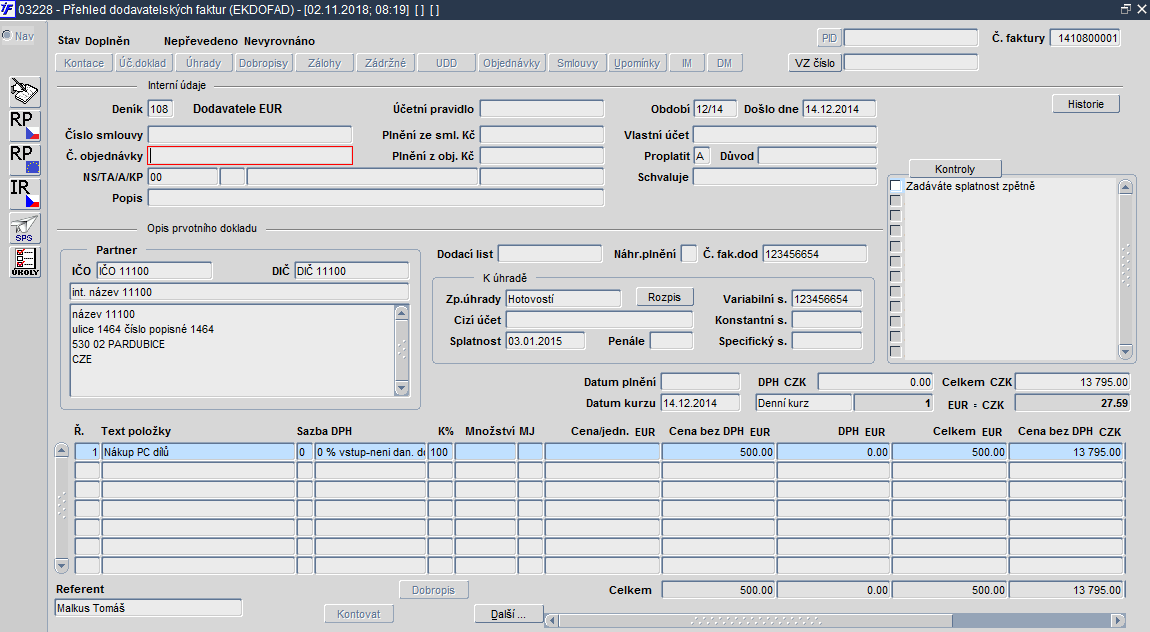Click the items table scroll up arrow
Viewport: 1150px width, 632px height.
62,450
